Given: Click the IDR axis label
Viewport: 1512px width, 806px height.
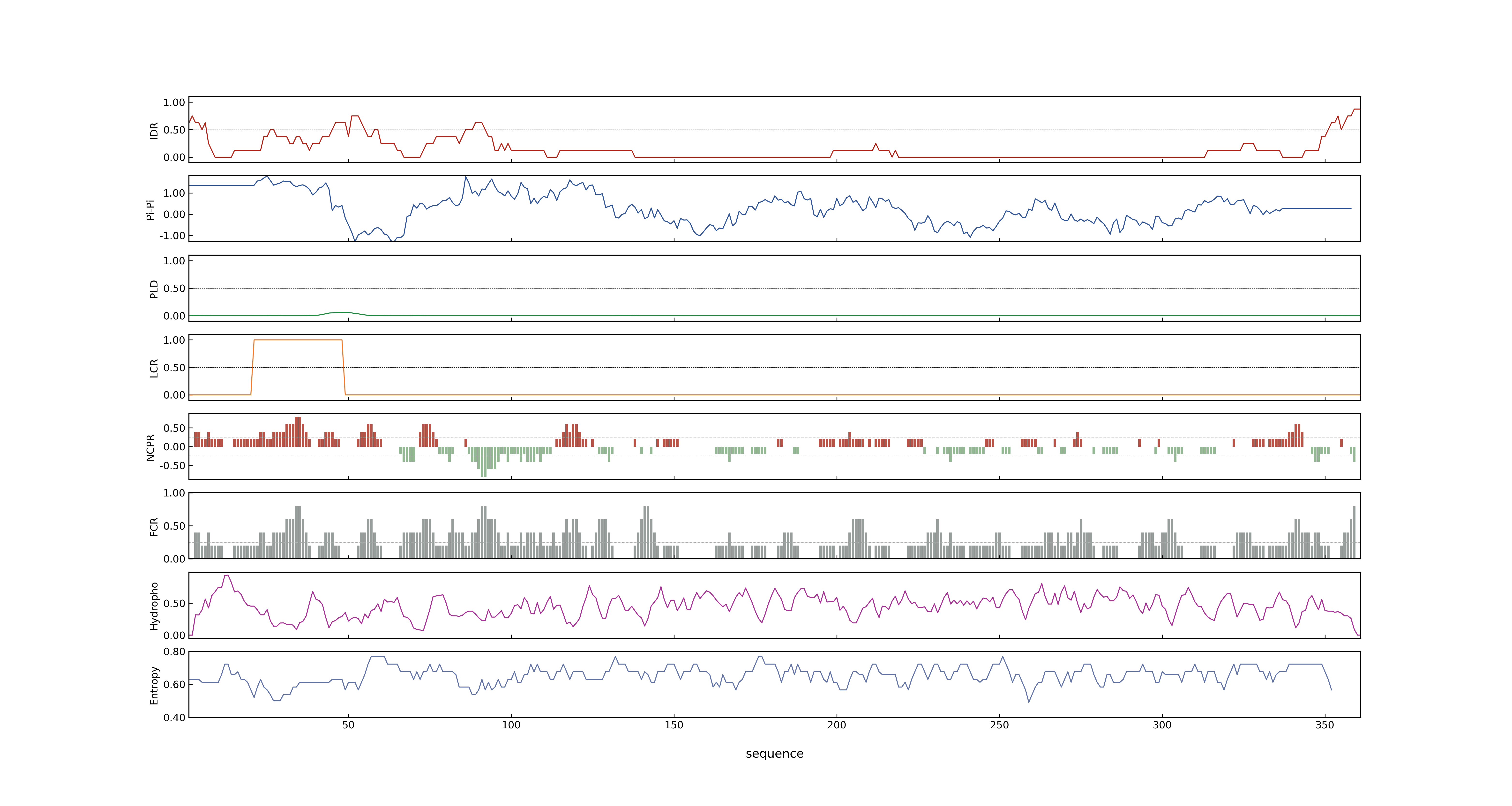Looking at the screenshot, I should coord(154,130).
